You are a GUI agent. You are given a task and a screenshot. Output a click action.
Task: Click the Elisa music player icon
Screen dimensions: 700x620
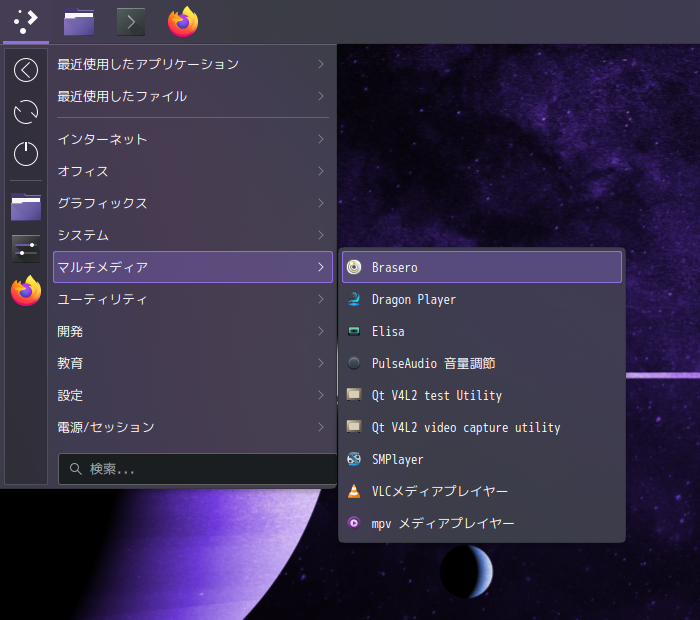[354, 331]
